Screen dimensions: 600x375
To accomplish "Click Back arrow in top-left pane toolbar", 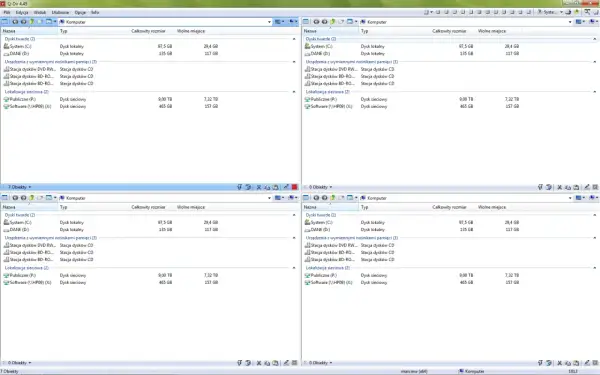I will 15,22.
